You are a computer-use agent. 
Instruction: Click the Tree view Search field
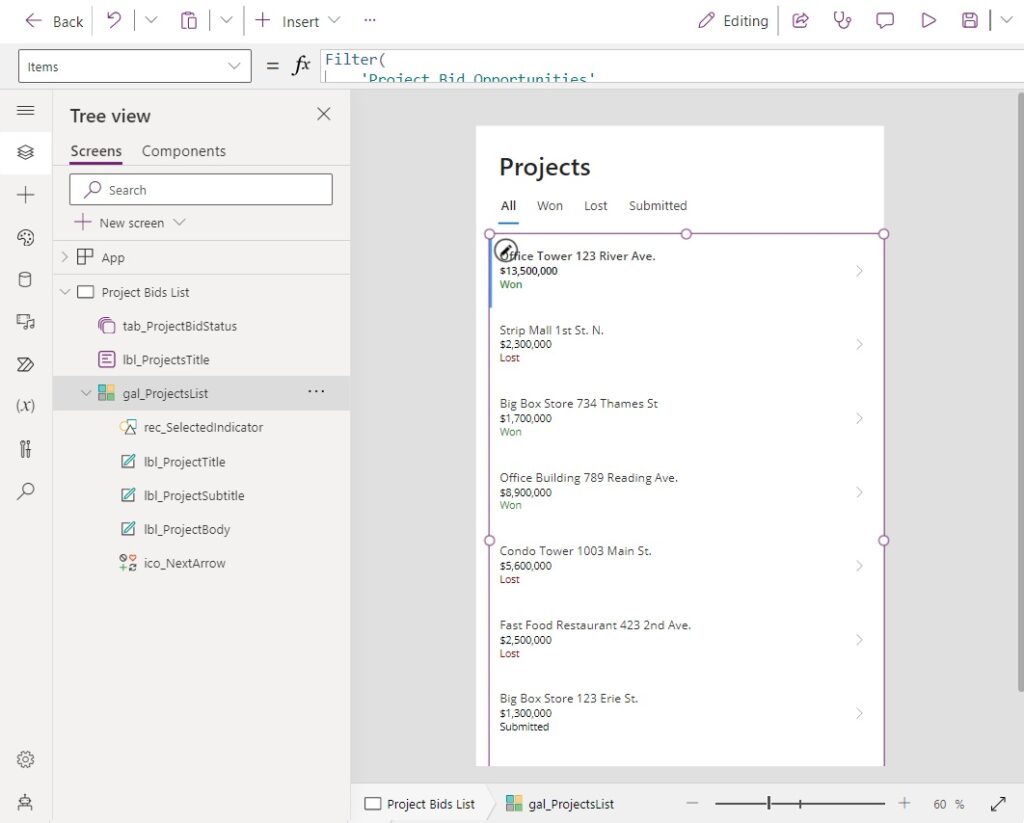(x=200, y=189)
